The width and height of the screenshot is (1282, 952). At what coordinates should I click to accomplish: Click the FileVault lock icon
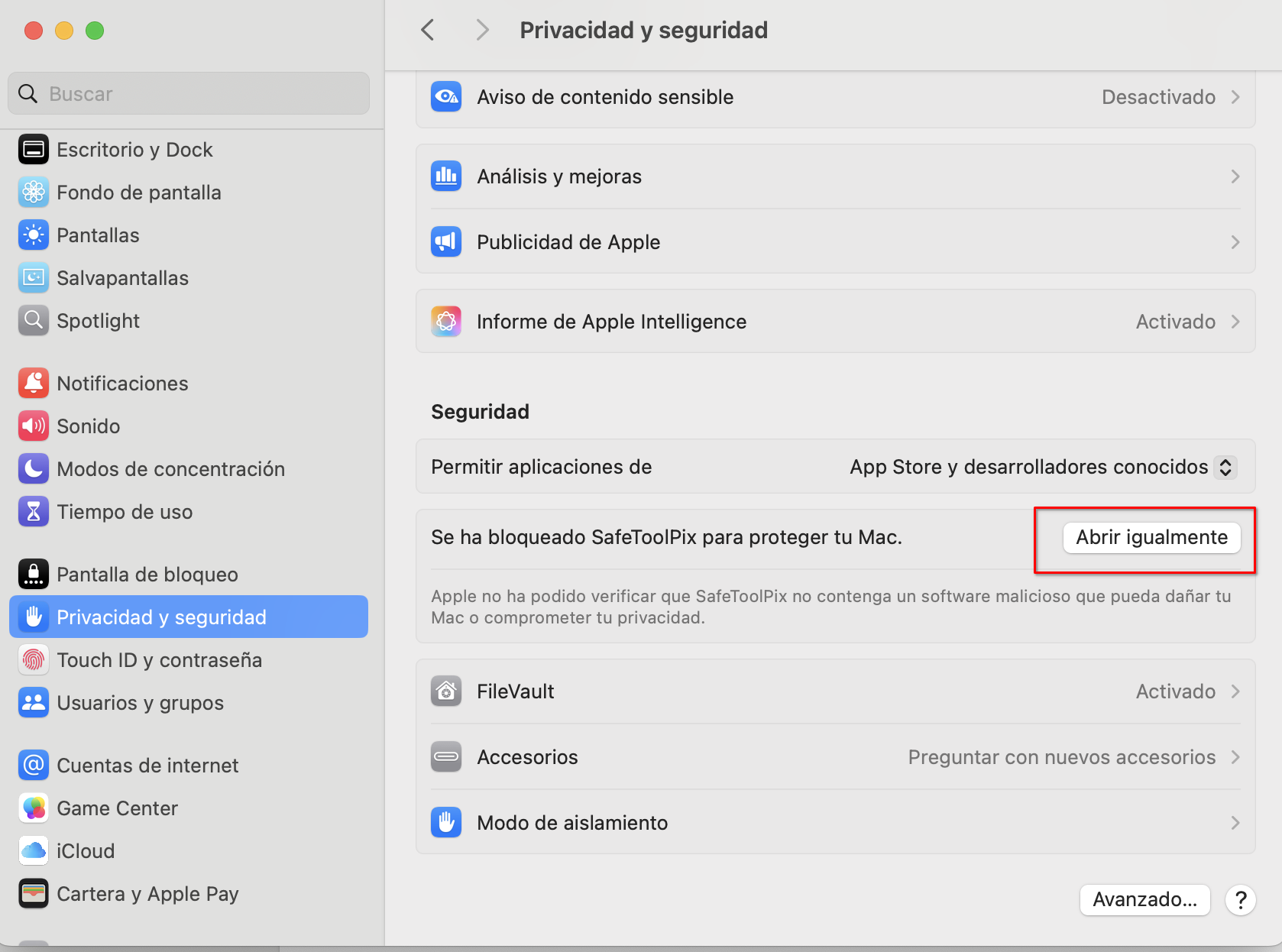tap(446, 691)
